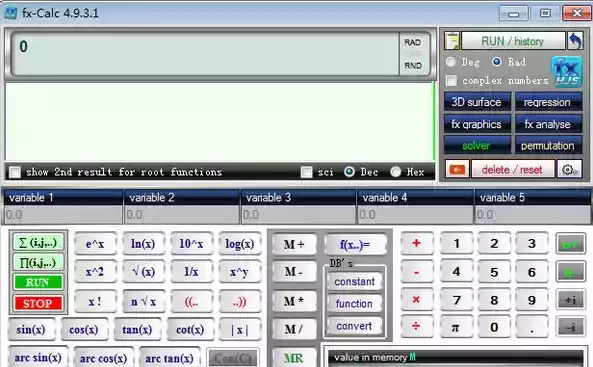Click the delete / reset button
593x367 pixels.
(512, 170)
